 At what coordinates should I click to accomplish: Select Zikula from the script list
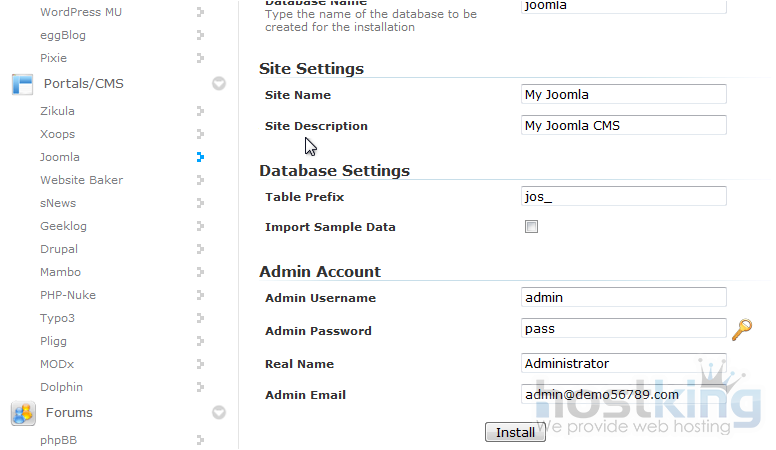click(57, 111)
